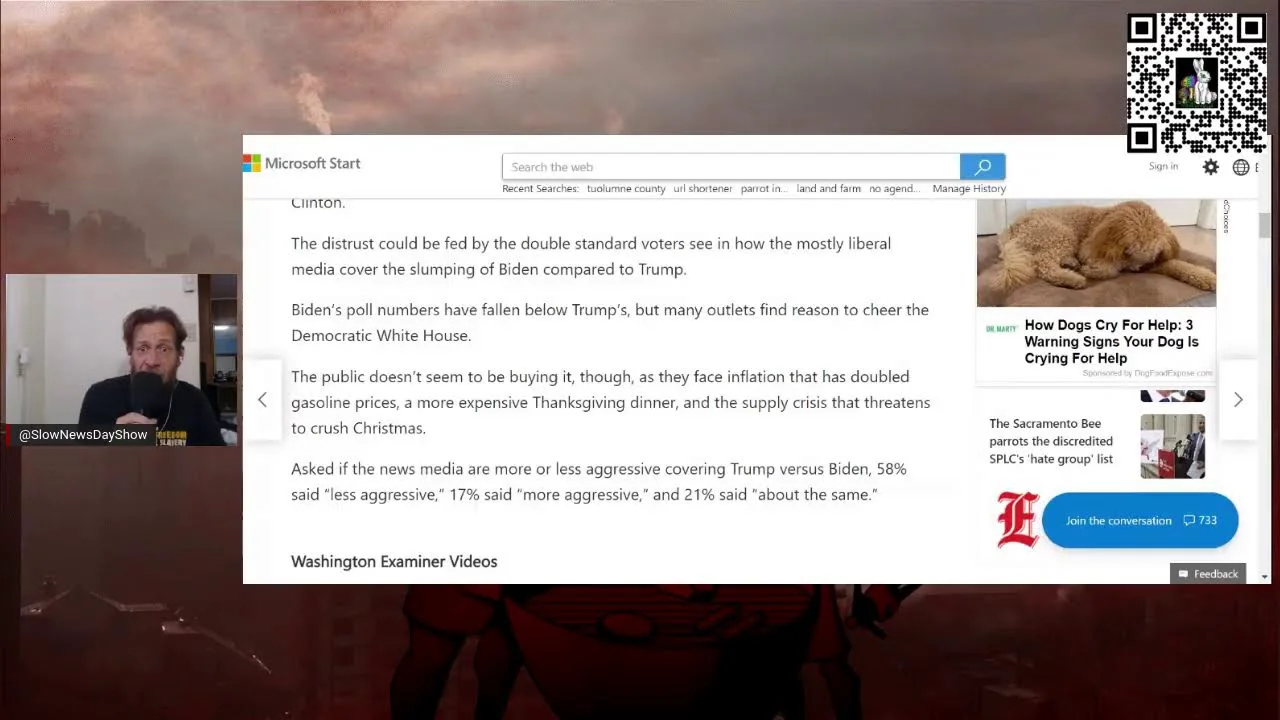The height and width of the screenshot is (720, 1280).
Task: Click the Microsoft Start logo
Action: 302,163
